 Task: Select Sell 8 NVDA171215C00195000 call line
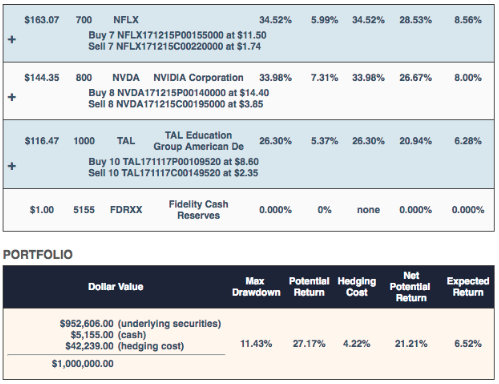pos(176,104)
